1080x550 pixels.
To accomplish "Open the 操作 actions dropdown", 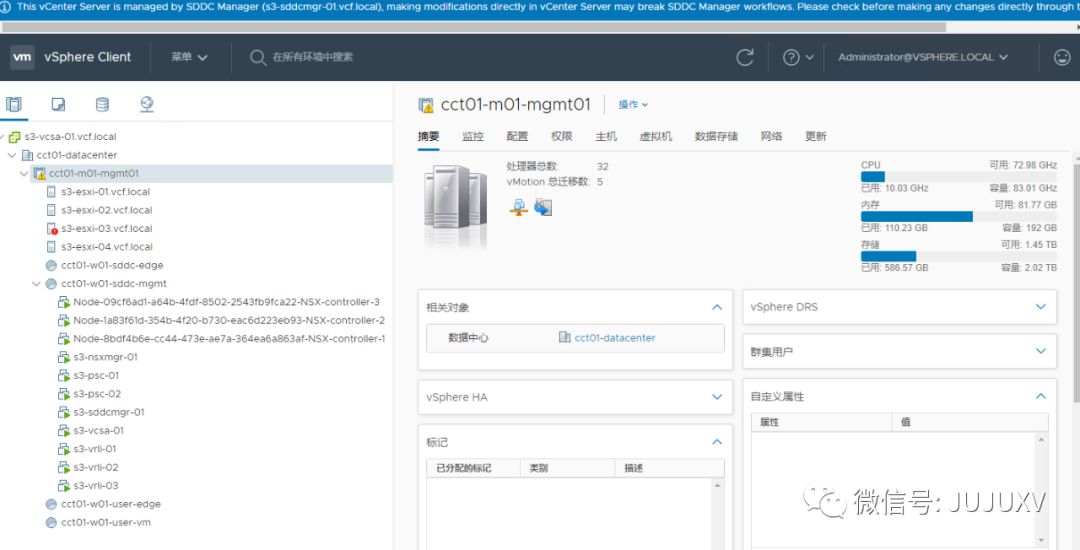I will pyautogui.click(x=633, y=105).
